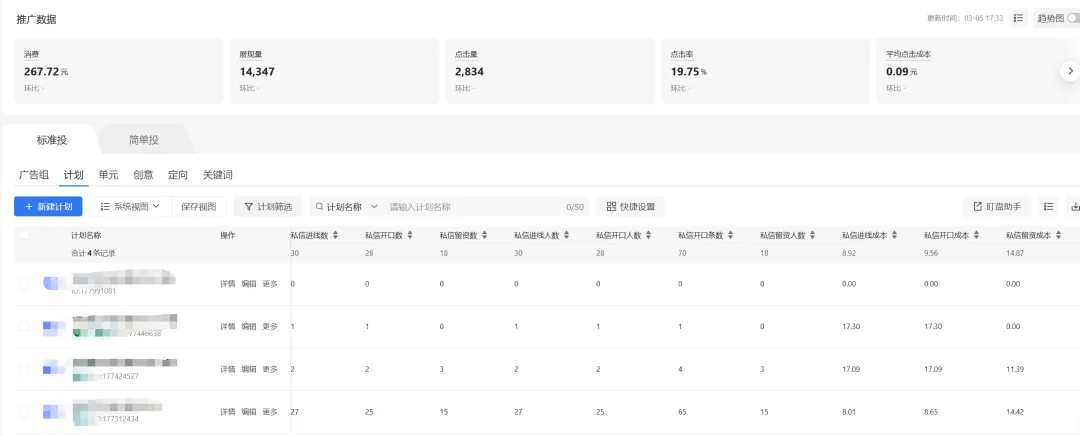Screen dimensions: 1080x436
Task: Open the 计划筛选 filter
Action: 268,206
